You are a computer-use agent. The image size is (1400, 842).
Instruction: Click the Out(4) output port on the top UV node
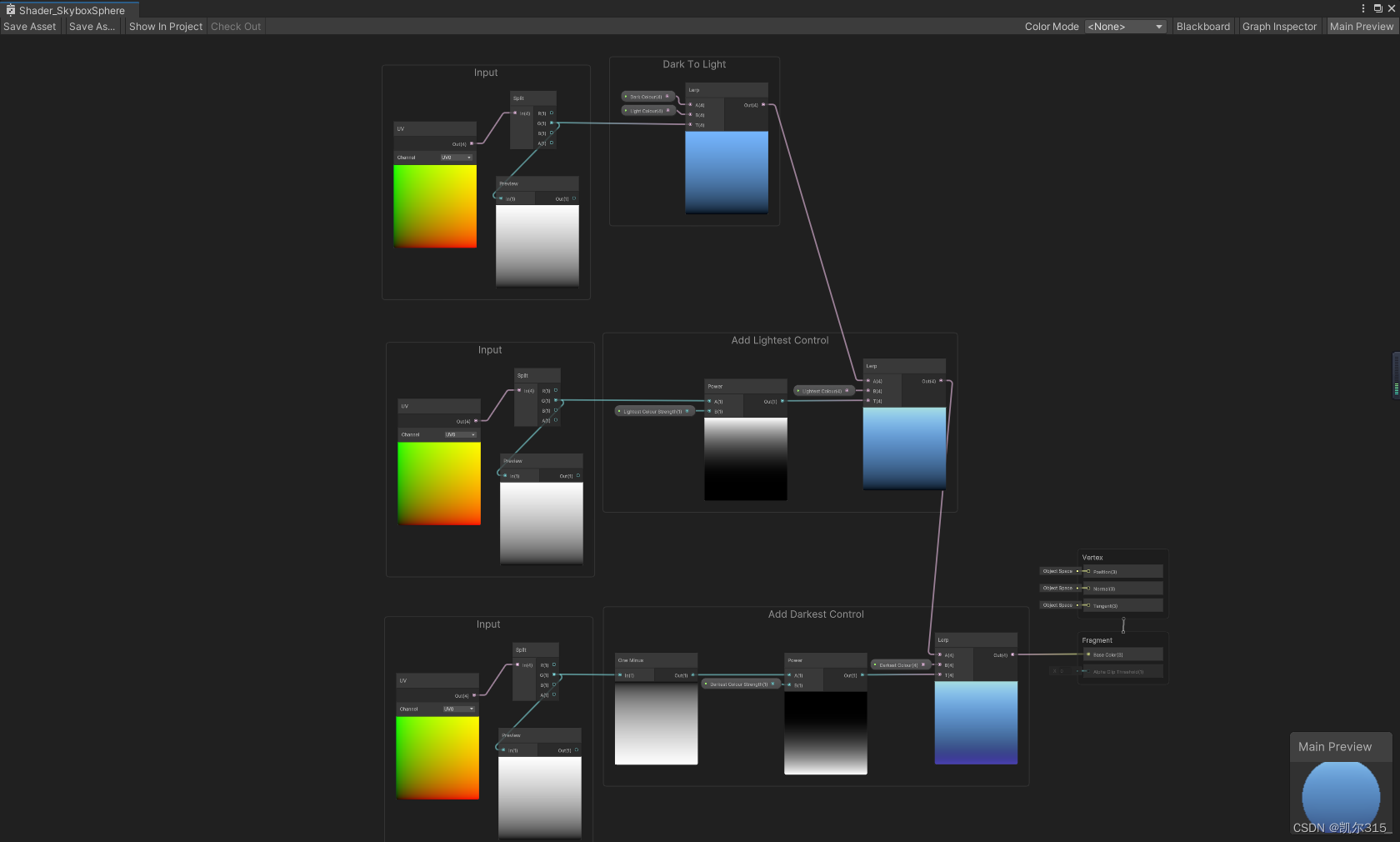pyautogui.click(x=472, y=143)
